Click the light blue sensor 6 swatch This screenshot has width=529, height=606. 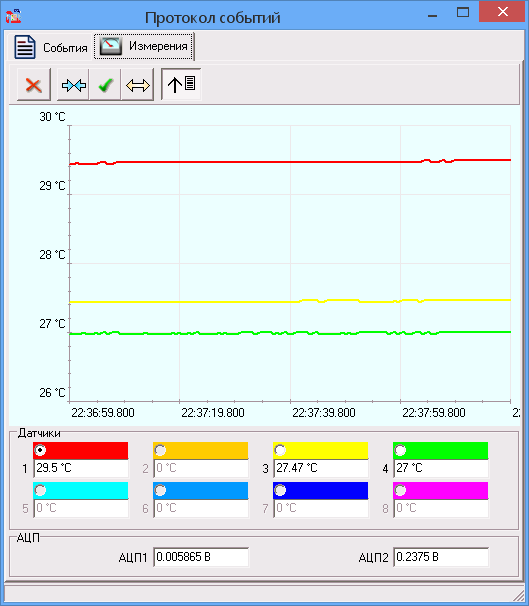click(201, 490)
